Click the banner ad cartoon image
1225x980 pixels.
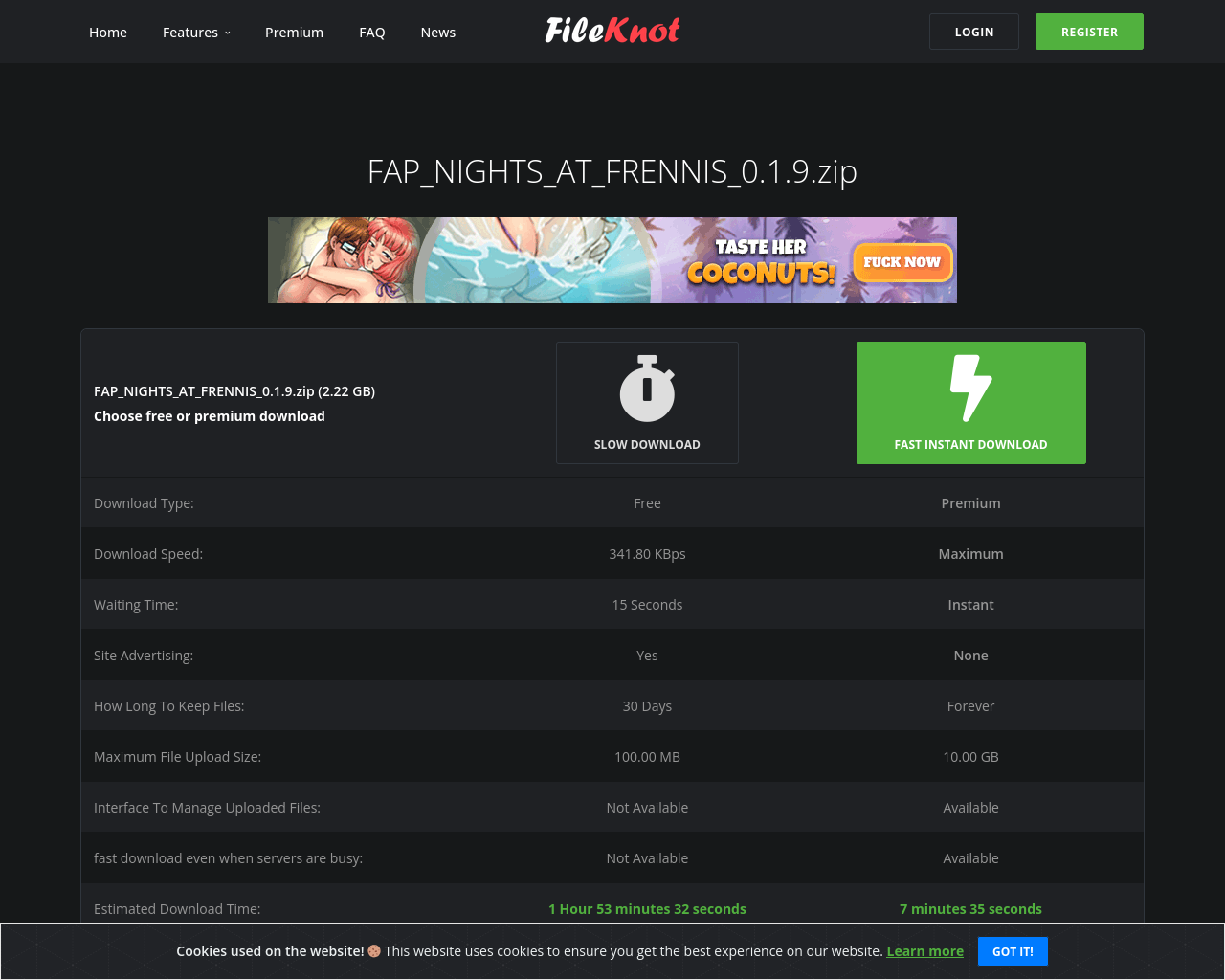tap(354, 260)
